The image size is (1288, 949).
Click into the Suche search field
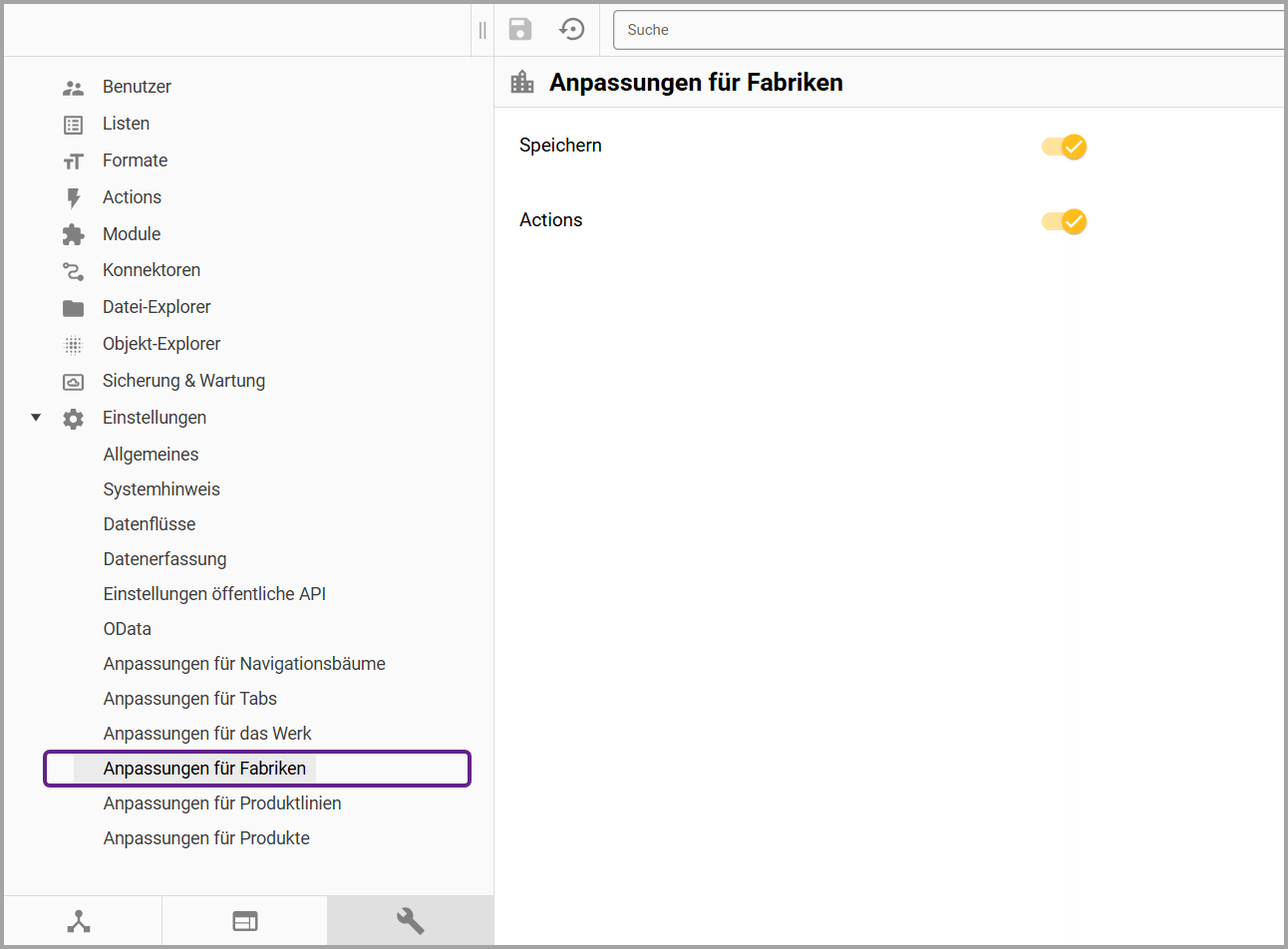(x=947, y=30)
